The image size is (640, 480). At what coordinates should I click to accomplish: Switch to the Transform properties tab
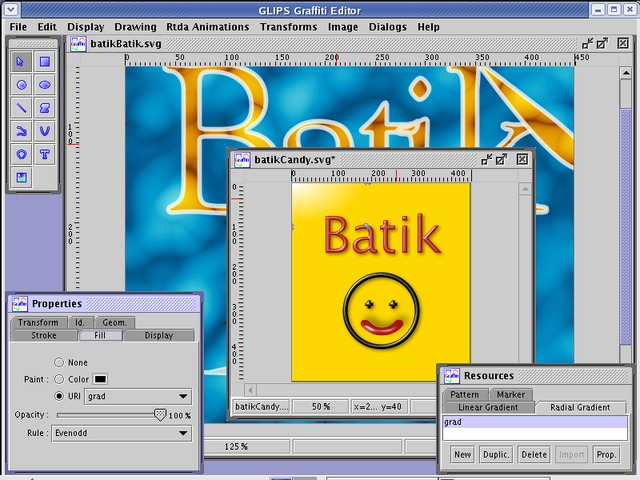point(38,322)
